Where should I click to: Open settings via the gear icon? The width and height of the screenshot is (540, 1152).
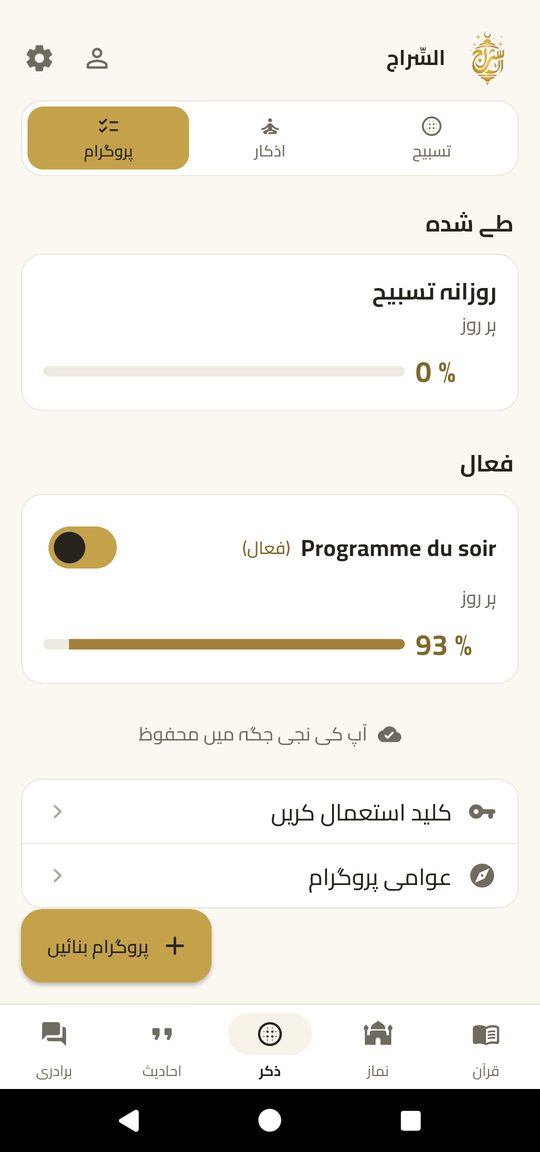pyautogui.click(x=40, y=58)
